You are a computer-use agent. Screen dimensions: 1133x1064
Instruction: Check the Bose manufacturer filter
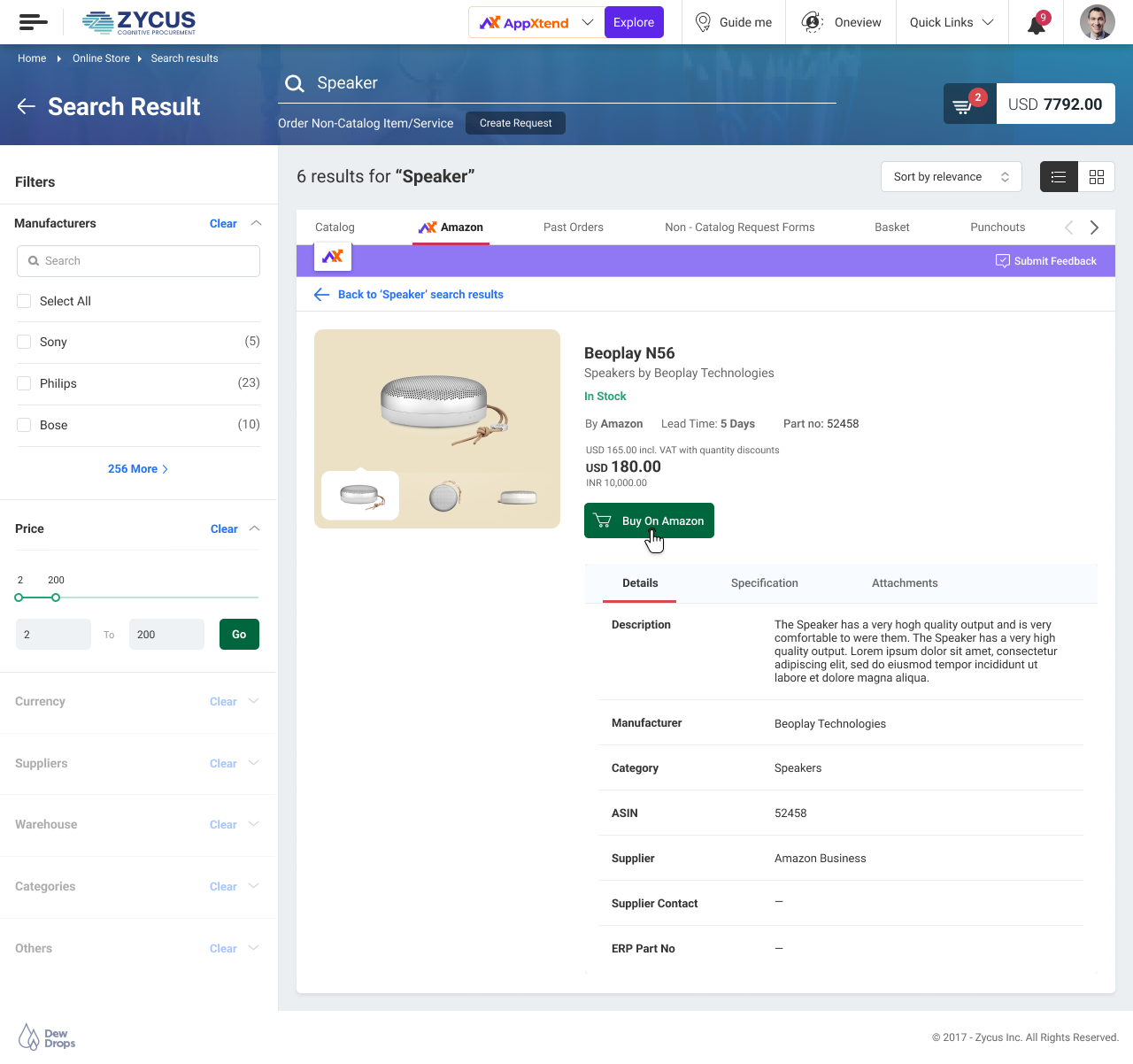[23, 425]
